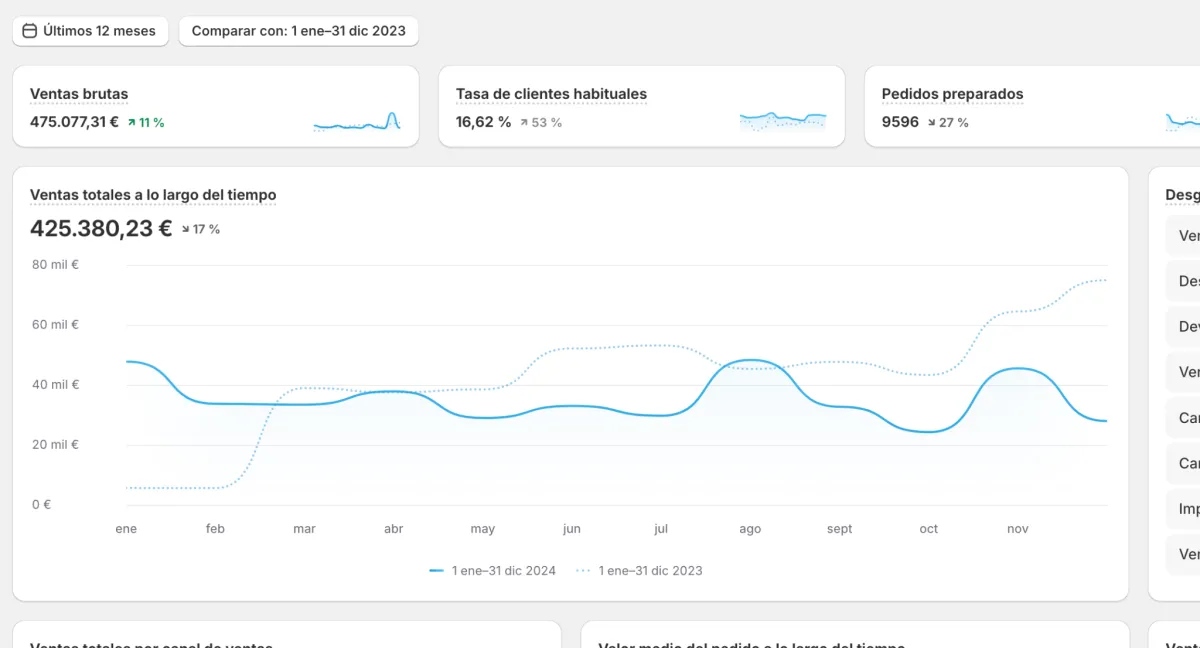Open the "Ventas brutas" report title

tap(79, 94)
